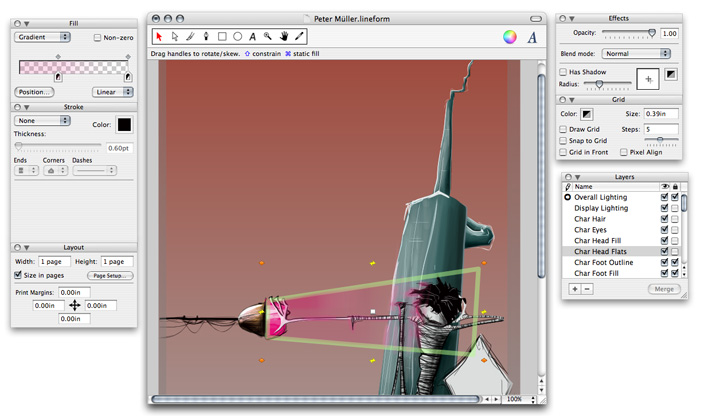Enable Grid in Front checkbox
The image size is (704, 416).
[563, 153]
